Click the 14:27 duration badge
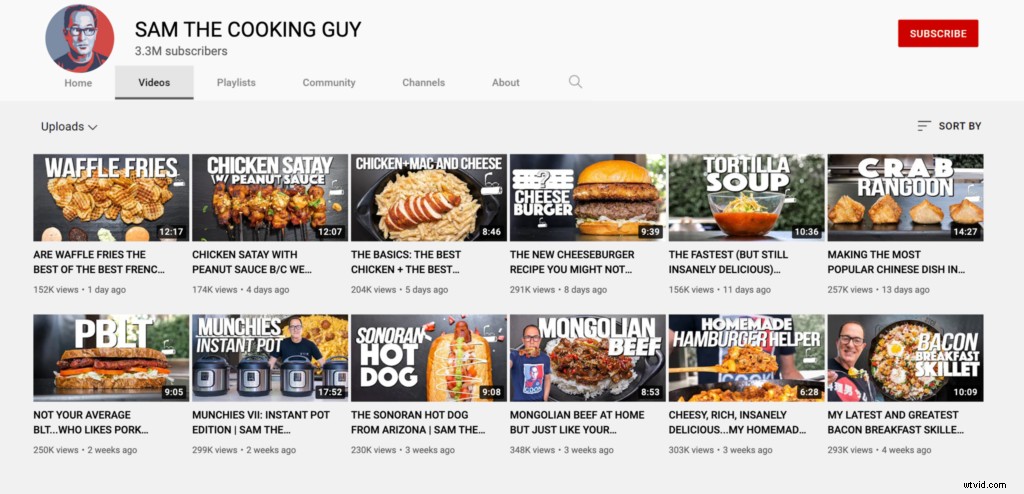1024x494 pixels. click(x=967, y=232)
